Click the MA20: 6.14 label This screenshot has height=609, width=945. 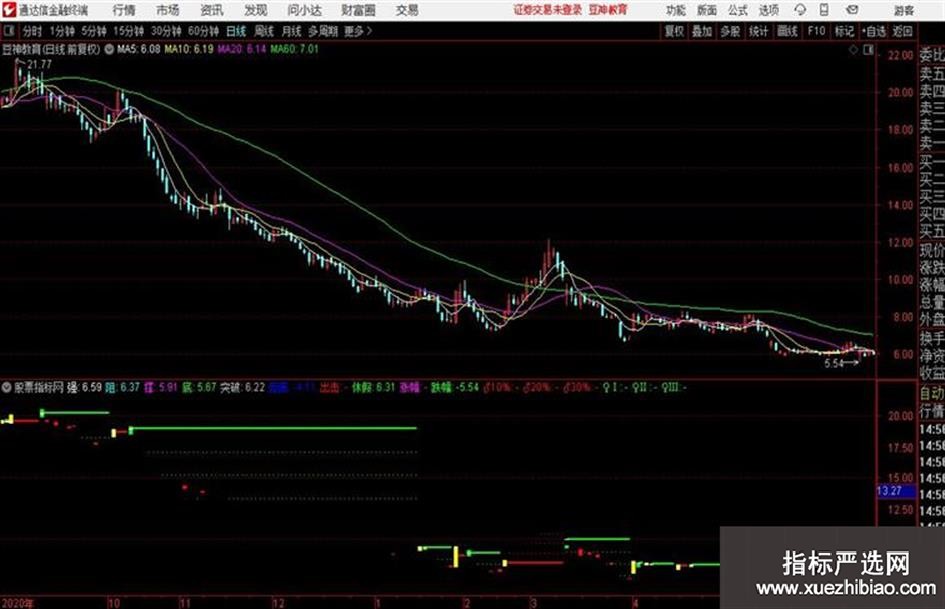(241, 49)
